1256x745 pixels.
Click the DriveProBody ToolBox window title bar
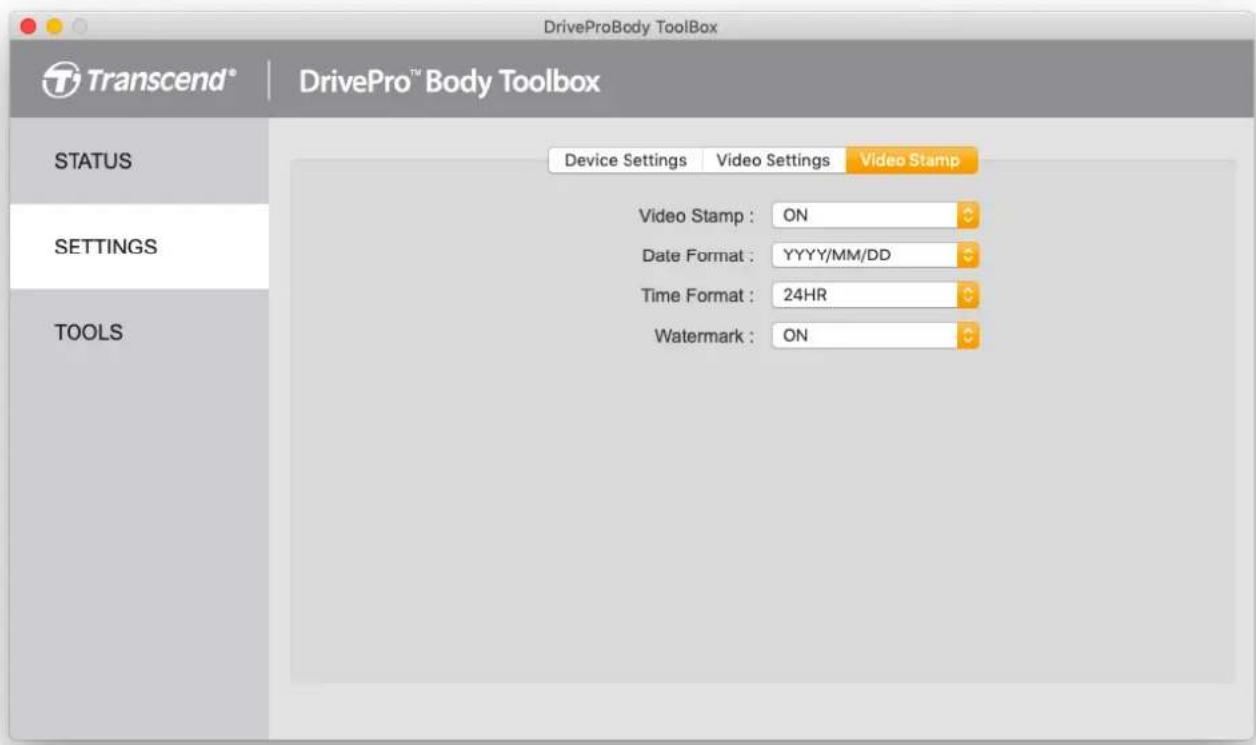click(x=630, y=27)
